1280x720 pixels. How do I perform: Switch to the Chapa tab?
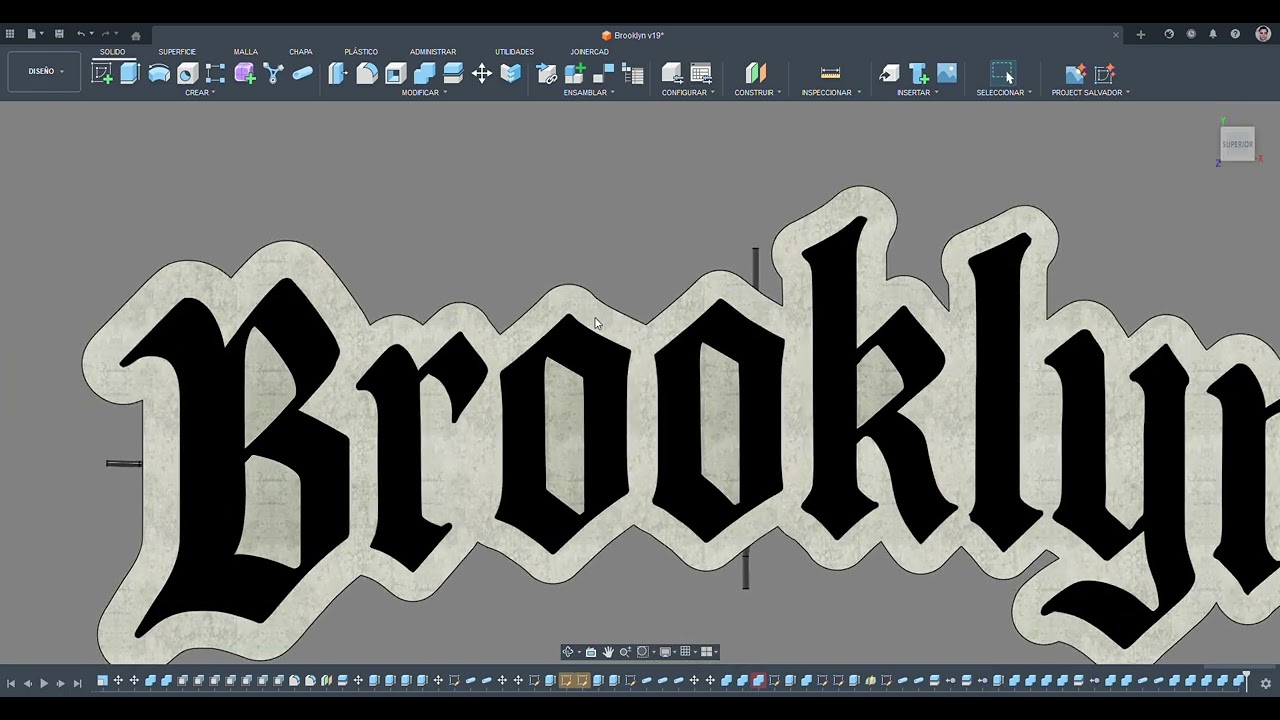(x=301, y=52)
